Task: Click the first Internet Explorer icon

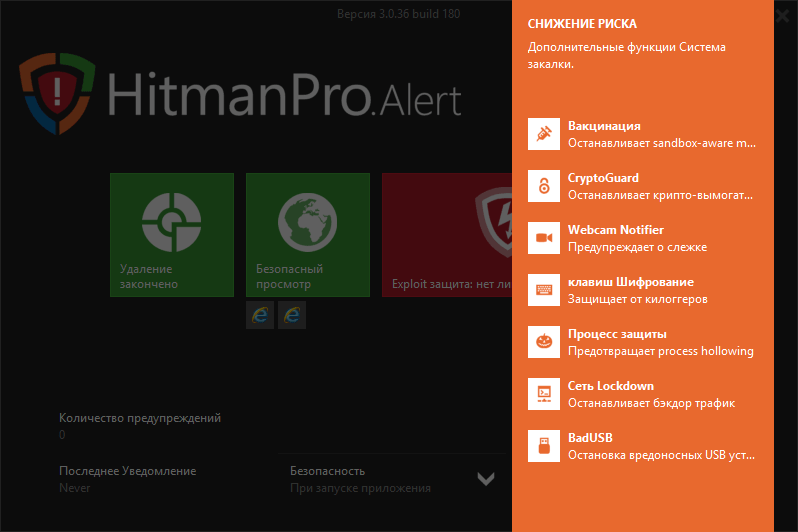Action: point(260,315)
